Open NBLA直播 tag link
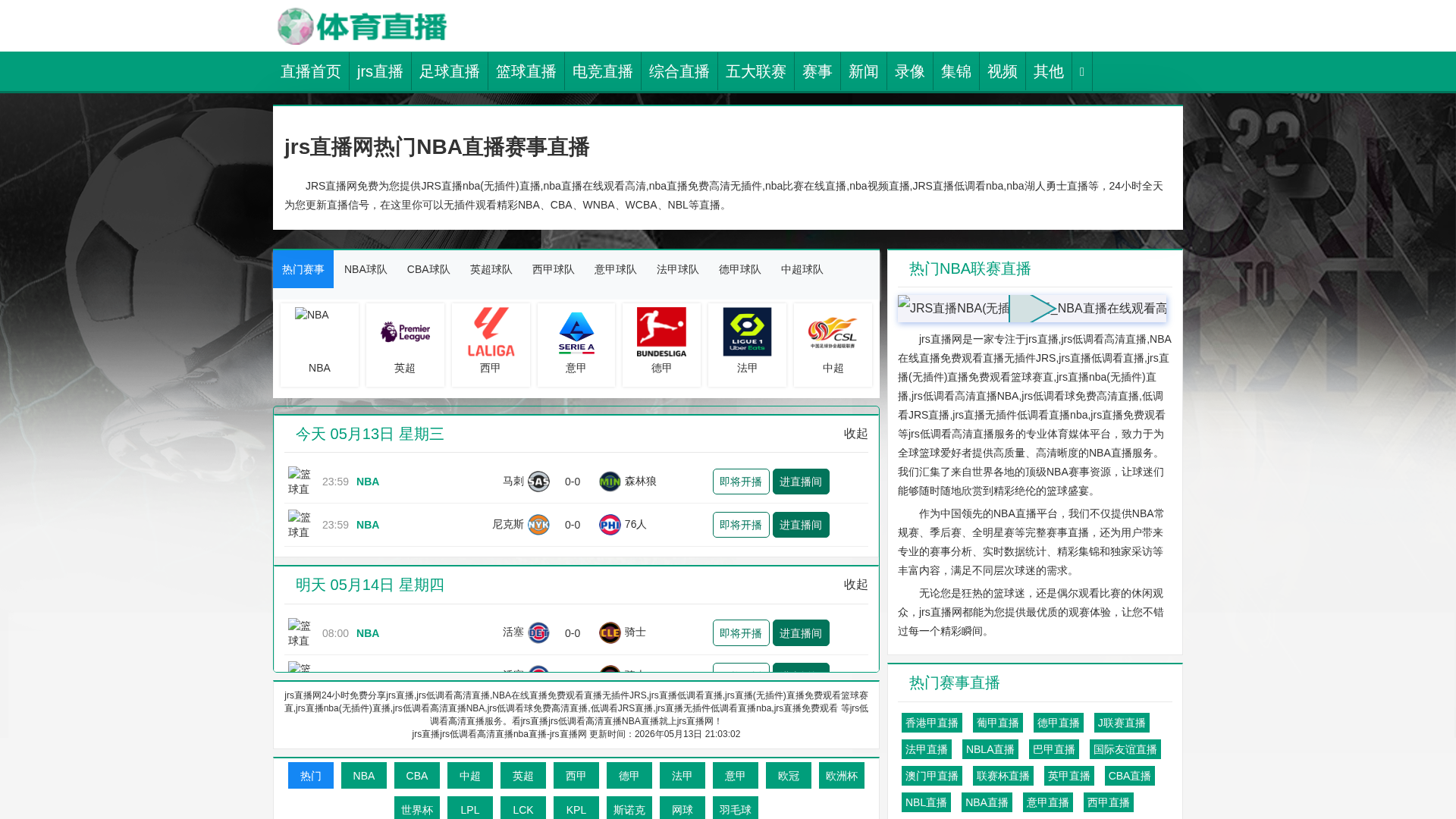Screen dimensions: 1456x819 [x=990, y=749]
